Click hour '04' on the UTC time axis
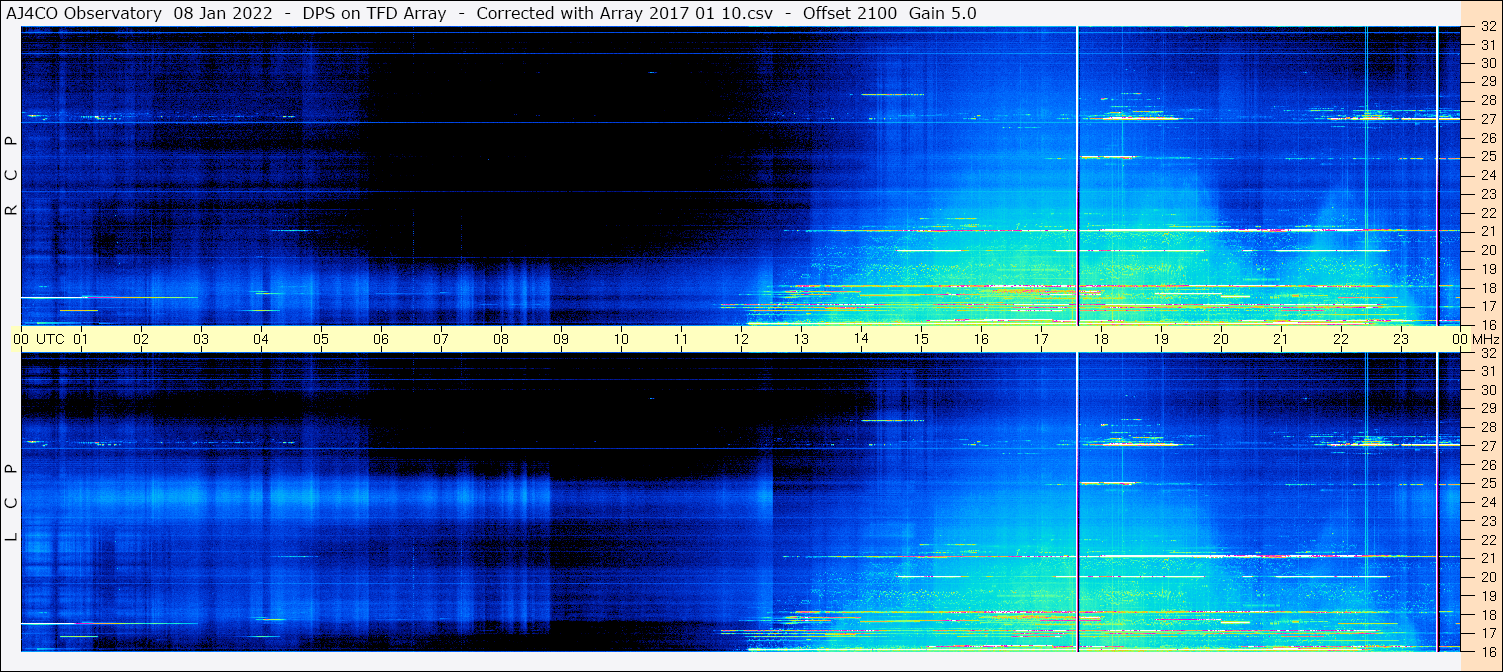Viewport: 1503px width, 672px height. coord(261,339)
